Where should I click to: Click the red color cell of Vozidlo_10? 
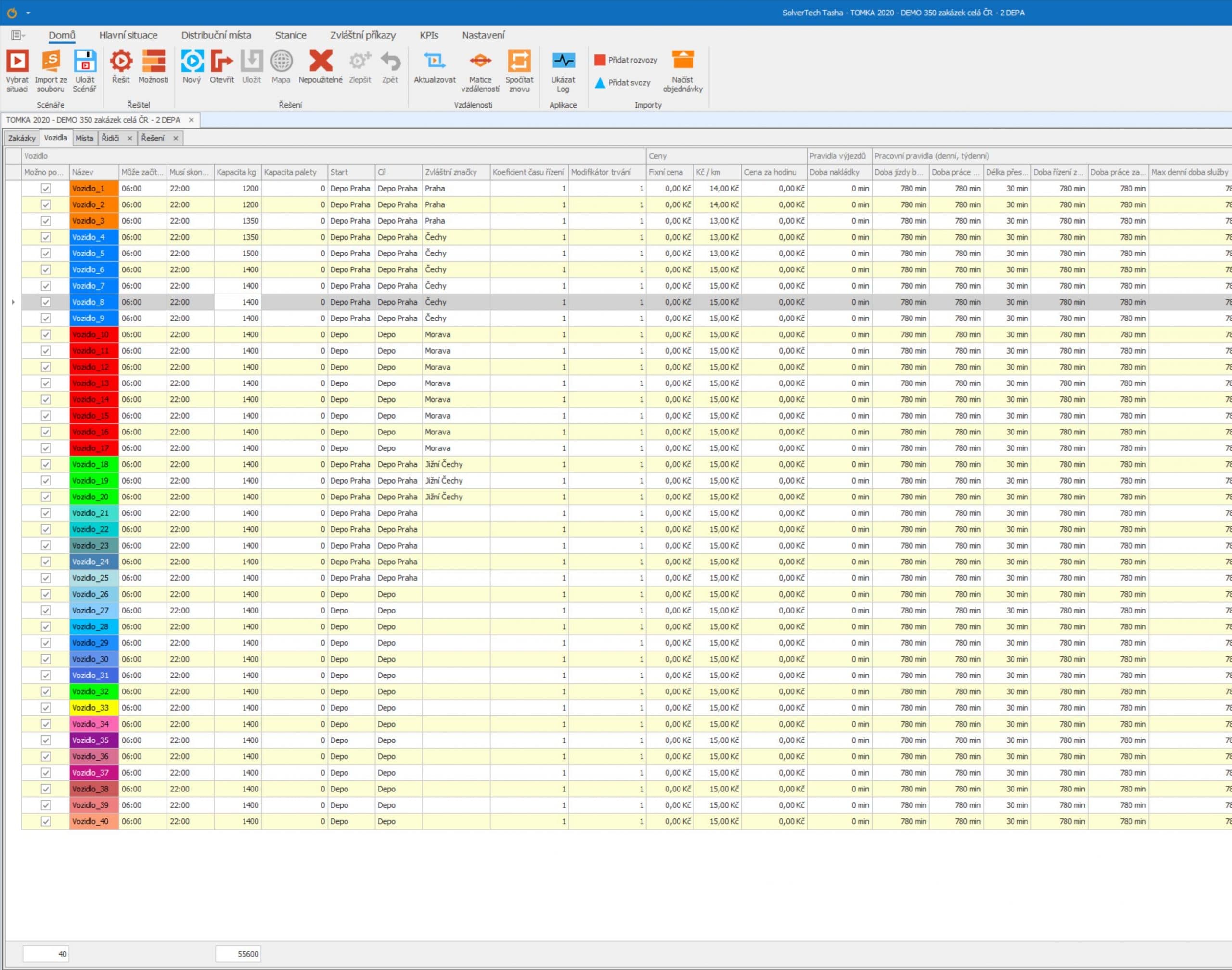pyautogui.click(x=94, y=334)
